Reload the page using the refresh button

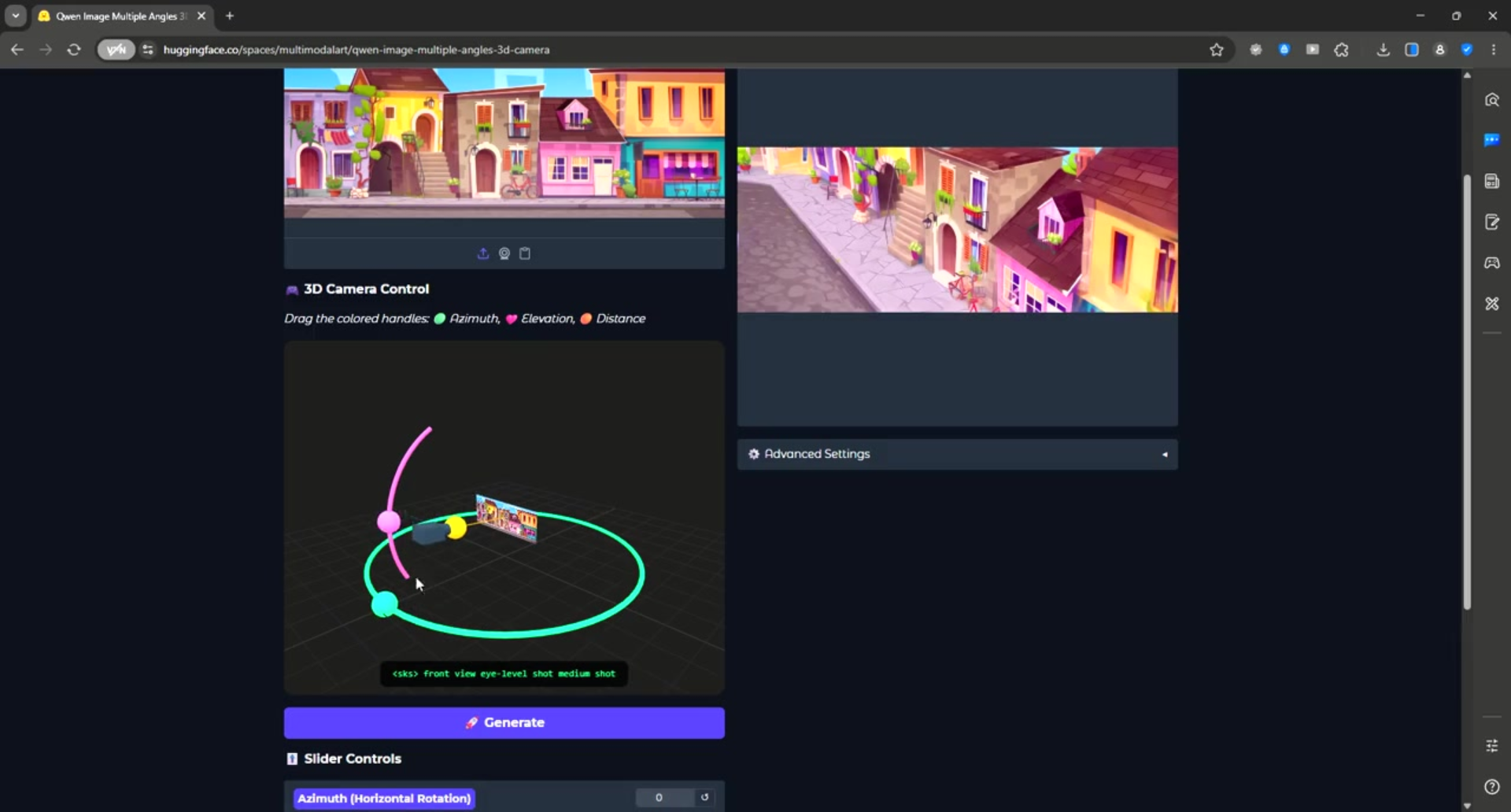coord(74,50)
